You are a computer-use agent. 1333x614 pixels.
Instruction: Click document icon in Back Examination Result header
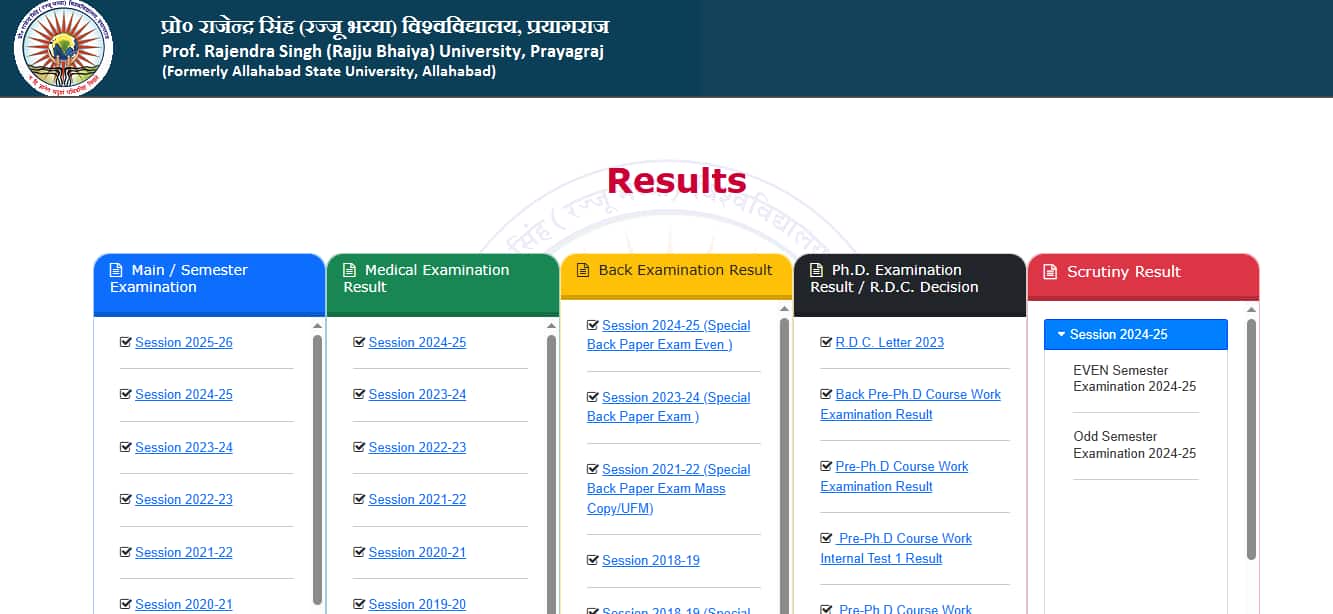pyautogui.click(x=583, y=270)
